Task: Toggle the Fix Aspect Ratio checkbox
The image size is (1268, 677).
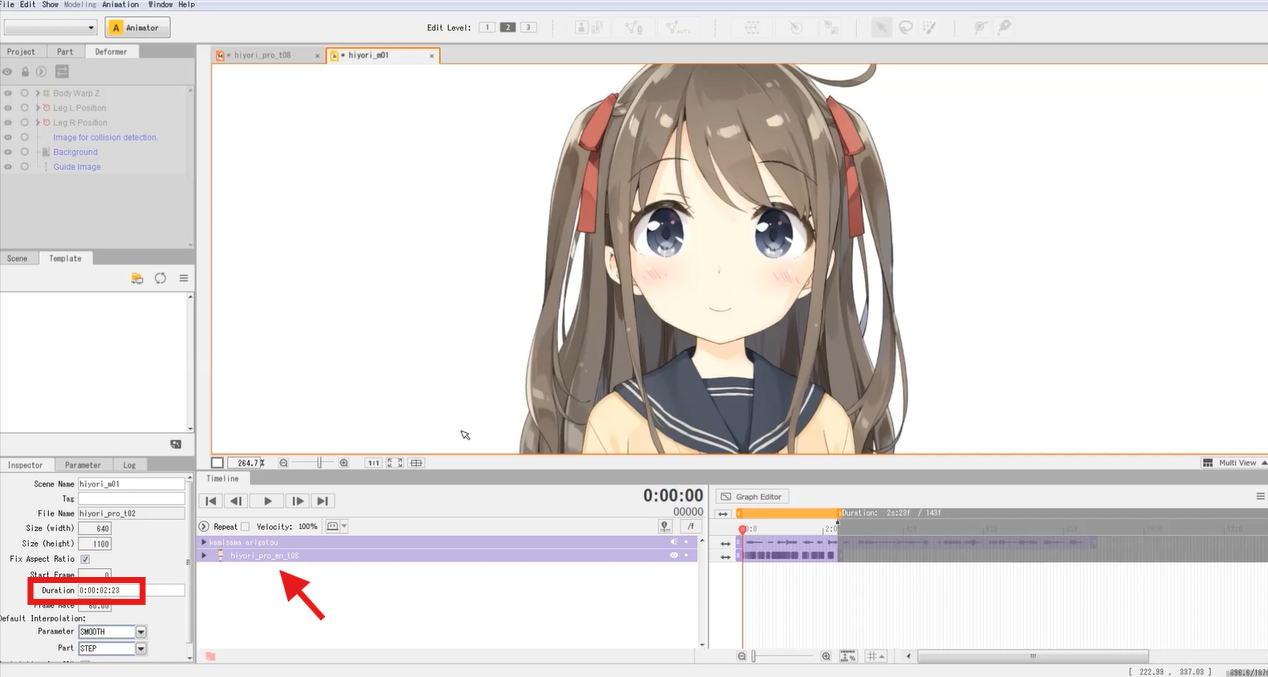Action: point(85,559)
